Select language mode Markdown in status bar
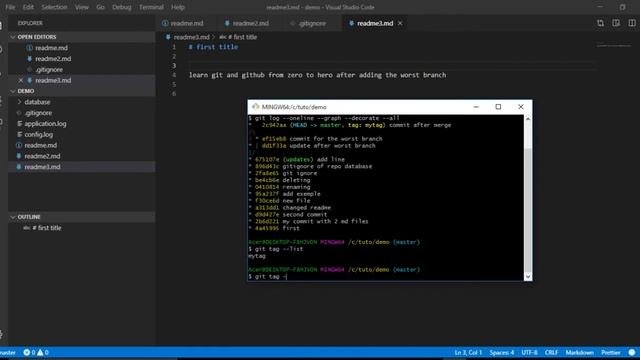The height and width of the screenshot is (360, 640). pyautogui.click(x=580, y=352)
